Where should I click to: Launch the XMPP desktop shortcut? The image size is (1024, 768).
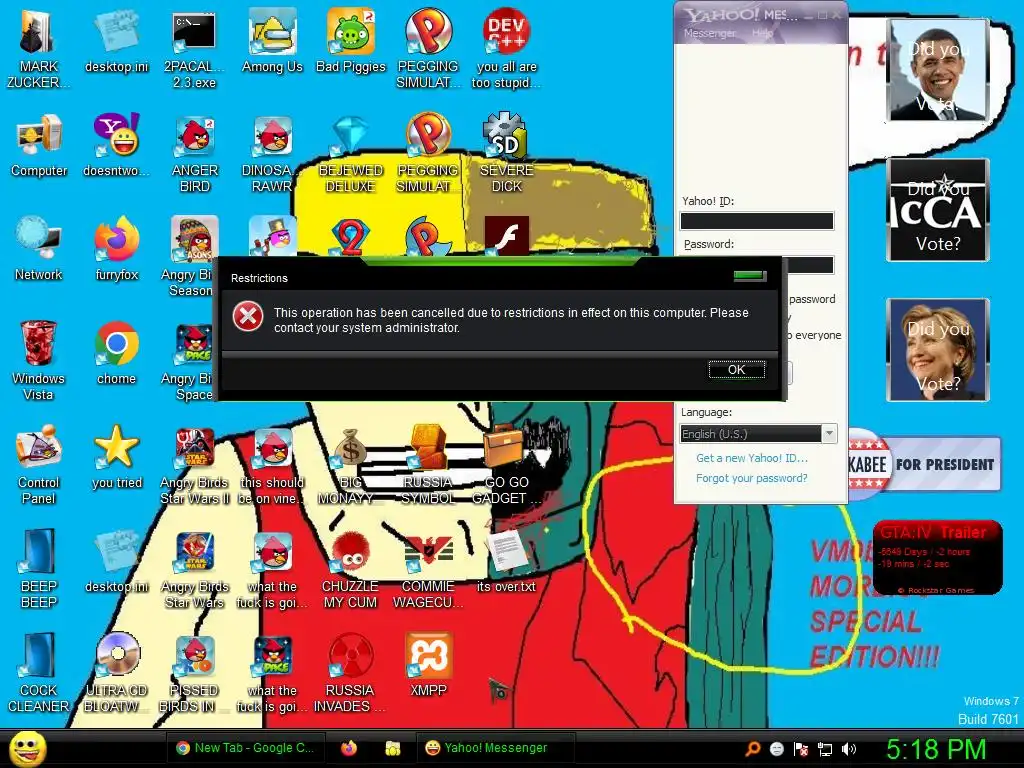pyautogui.click(x=428, y=665)
